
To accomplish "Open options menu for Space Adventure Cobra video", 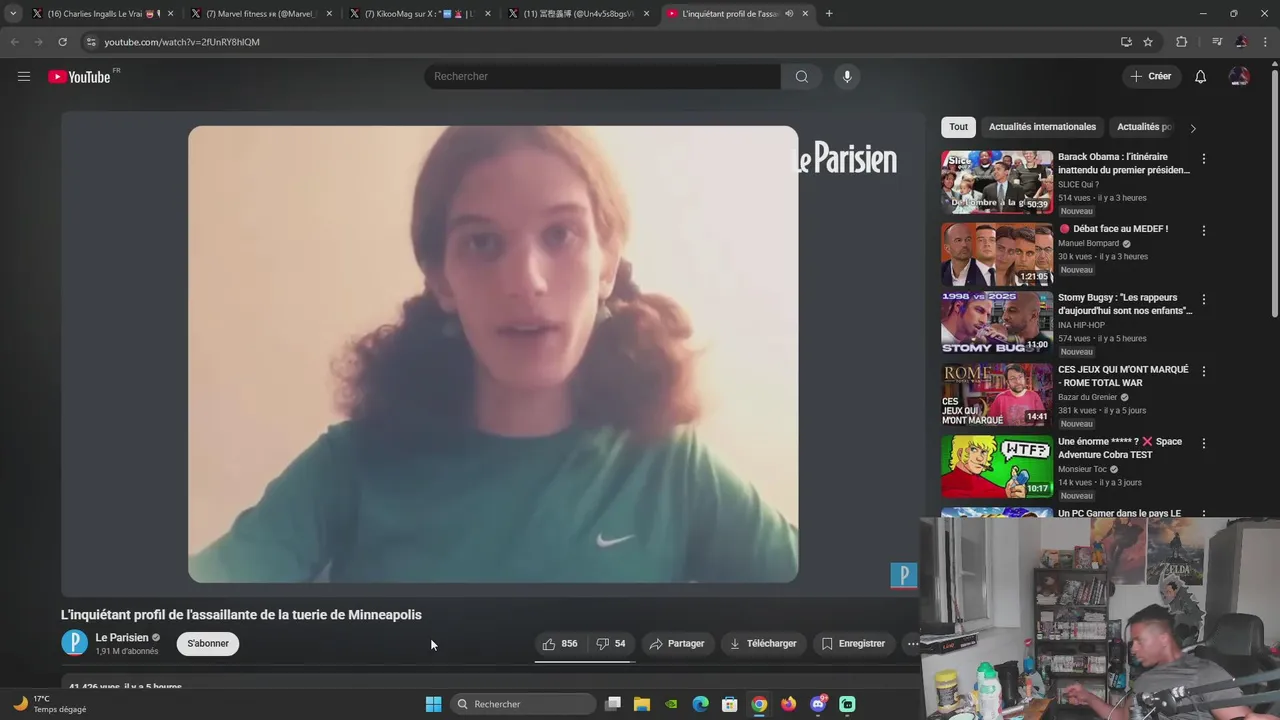I will coord(1204,444).
